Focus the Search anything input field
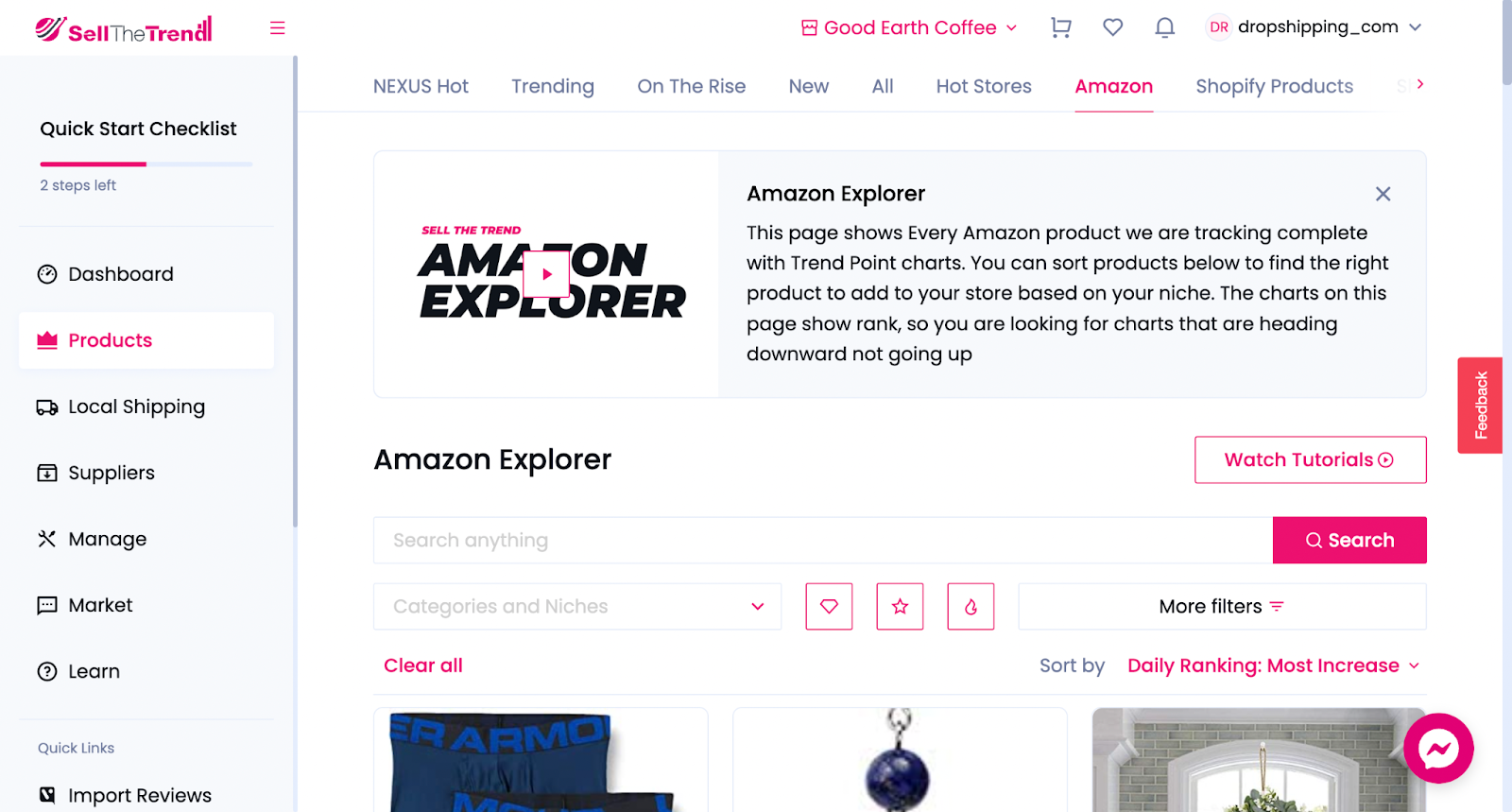Image resolution: width=1512 pixels, height=812 pixels. click(x=823, y=540)
